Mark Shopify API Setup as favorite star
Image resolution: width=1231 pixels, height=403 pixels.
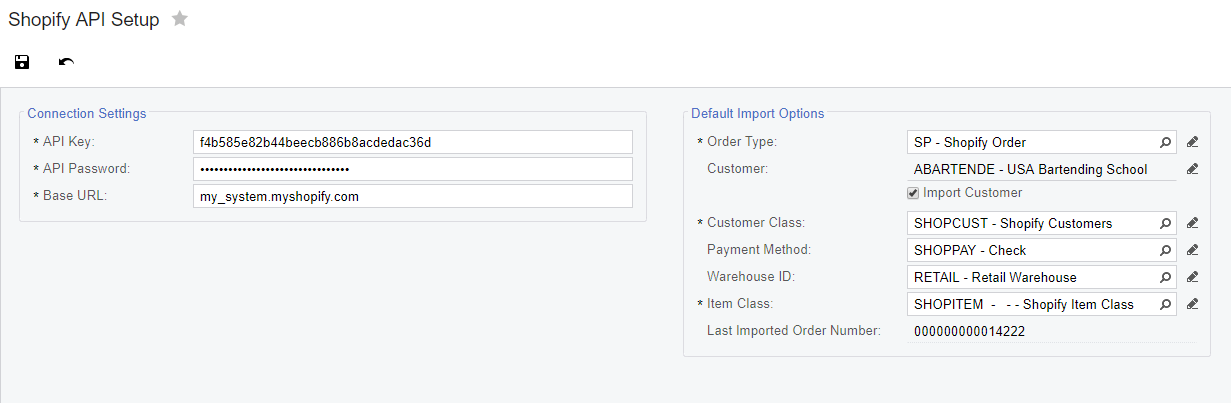180,19
